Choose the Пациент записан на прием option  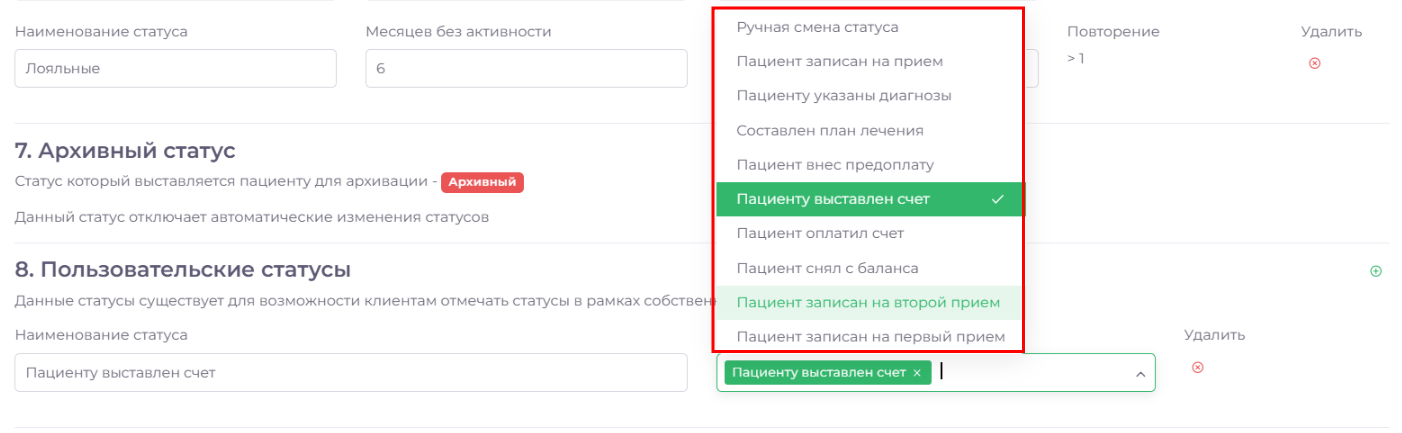pyautogui.click(x=869, y=61)
